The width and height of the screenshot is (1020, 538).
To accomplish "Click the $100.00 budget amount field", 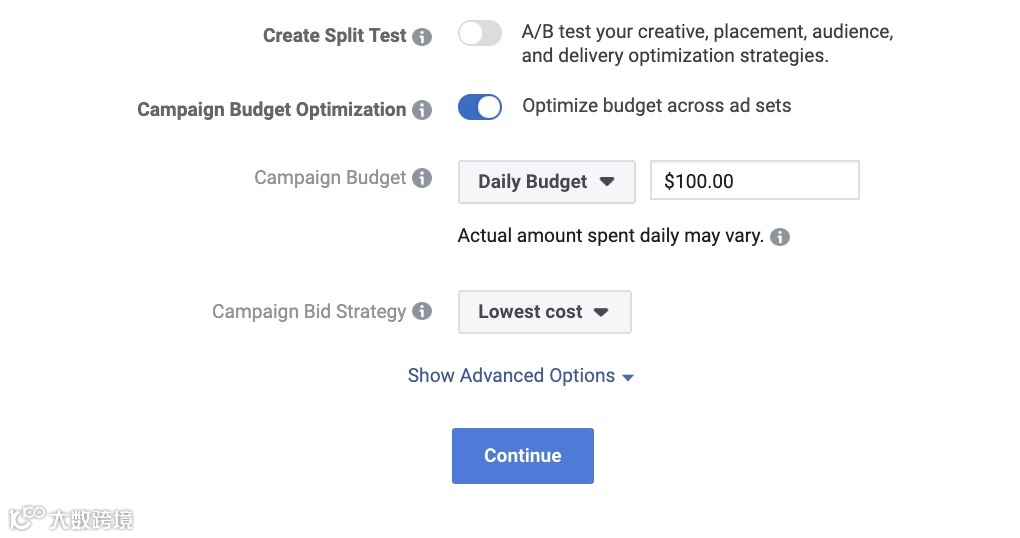I will (x=754, y=182).
